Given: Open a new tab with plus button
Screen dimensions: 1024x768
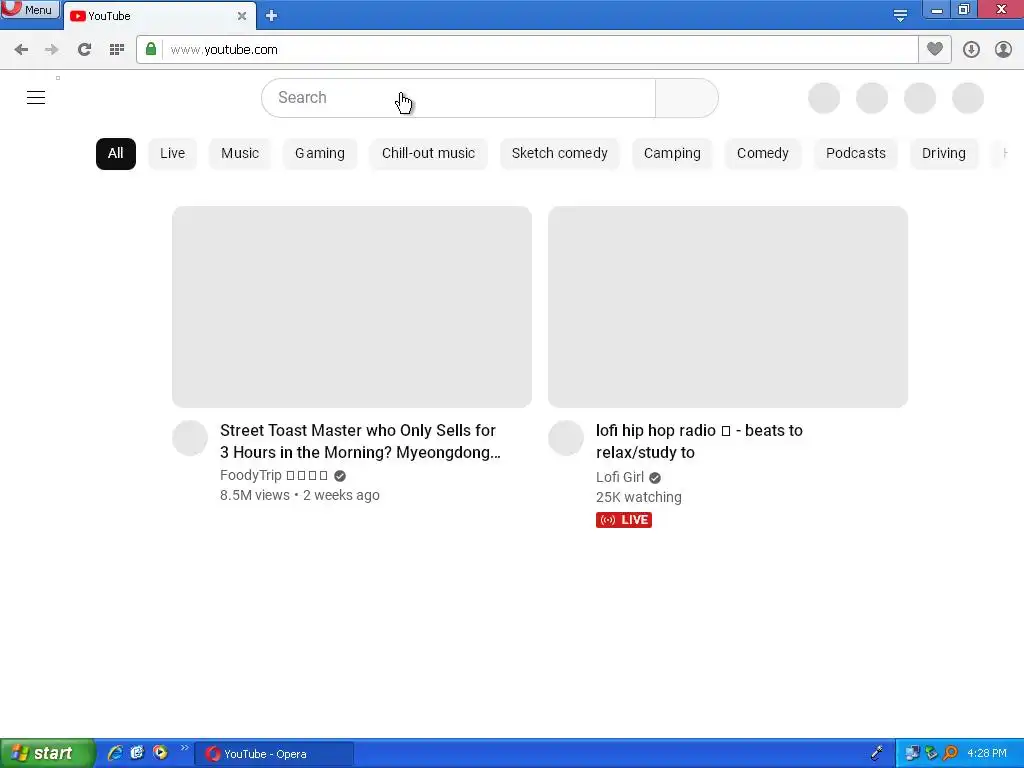Looking at the screenshot, I should pos(272,16).
